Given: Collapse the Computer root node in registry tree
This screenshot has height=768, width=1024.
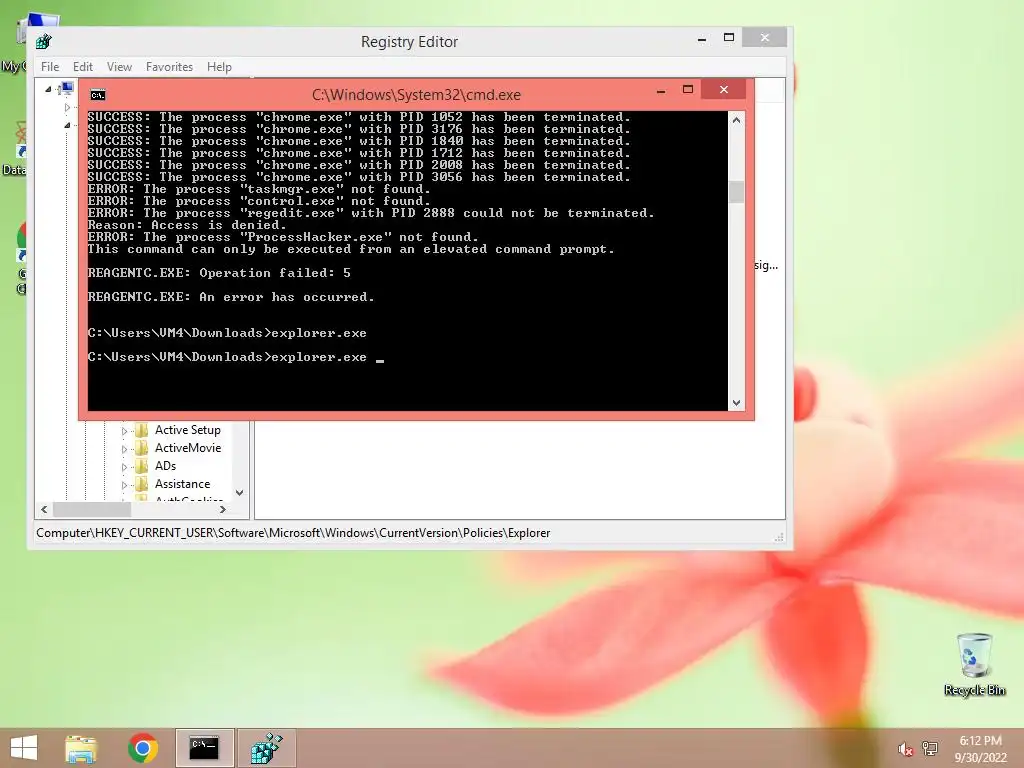Looking at the screenshot, I should click(48, 89).
